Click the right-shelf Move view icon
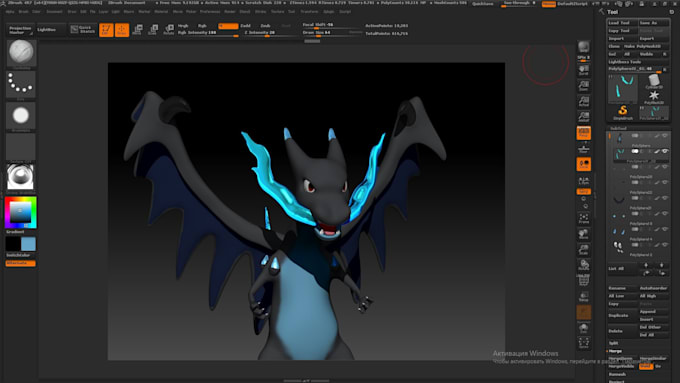Screen dimensions: 680x383 coord(584,235)
